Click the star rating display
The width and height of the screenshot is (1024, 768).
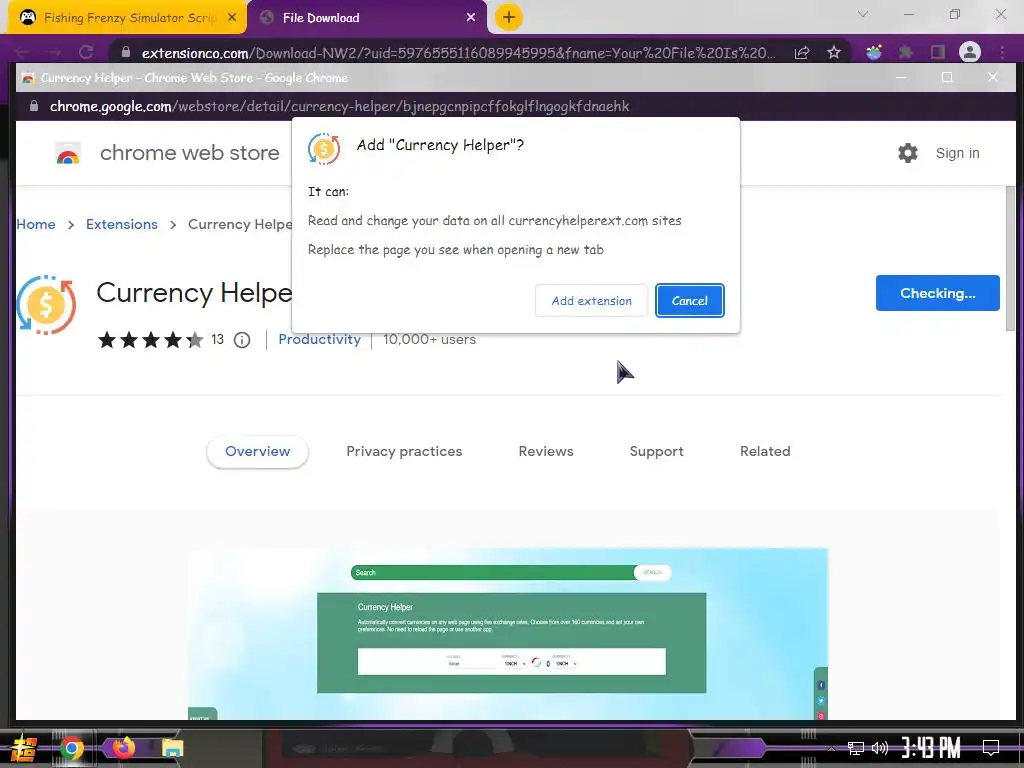pyautogui.click(x=150, y=340)
